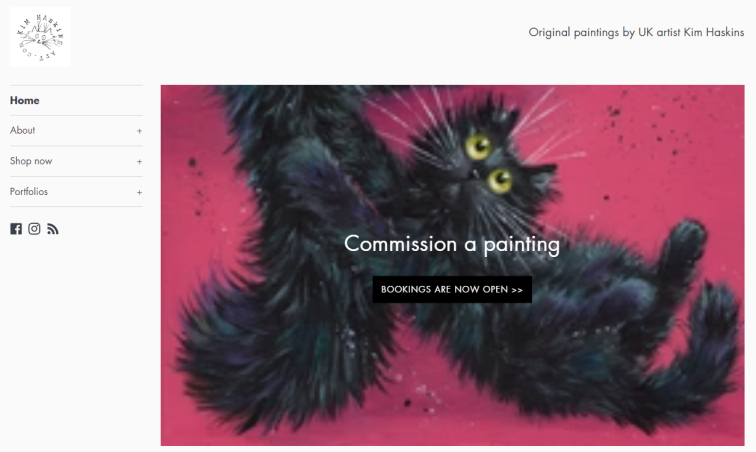Image resolution: width=756 pixels, height=452 pixels.
Task: Open the About menu item
Action: [23, 130]
